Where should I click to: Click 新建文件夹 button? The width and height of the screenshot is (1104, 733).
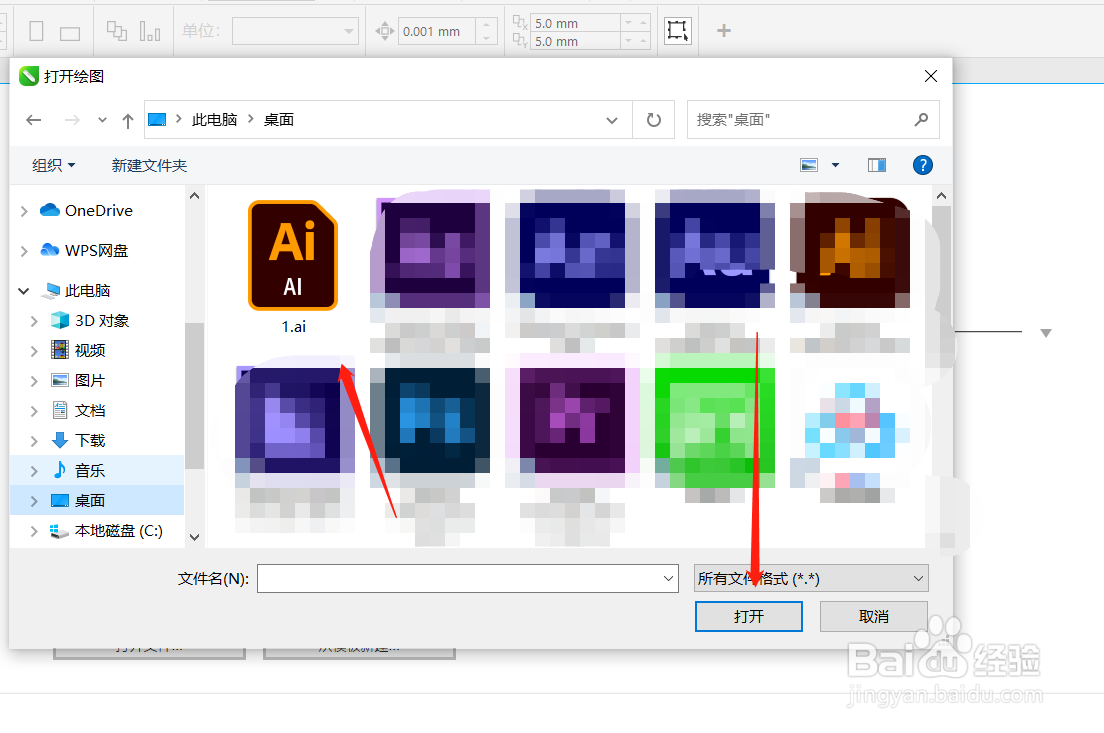tap(149, 165)
